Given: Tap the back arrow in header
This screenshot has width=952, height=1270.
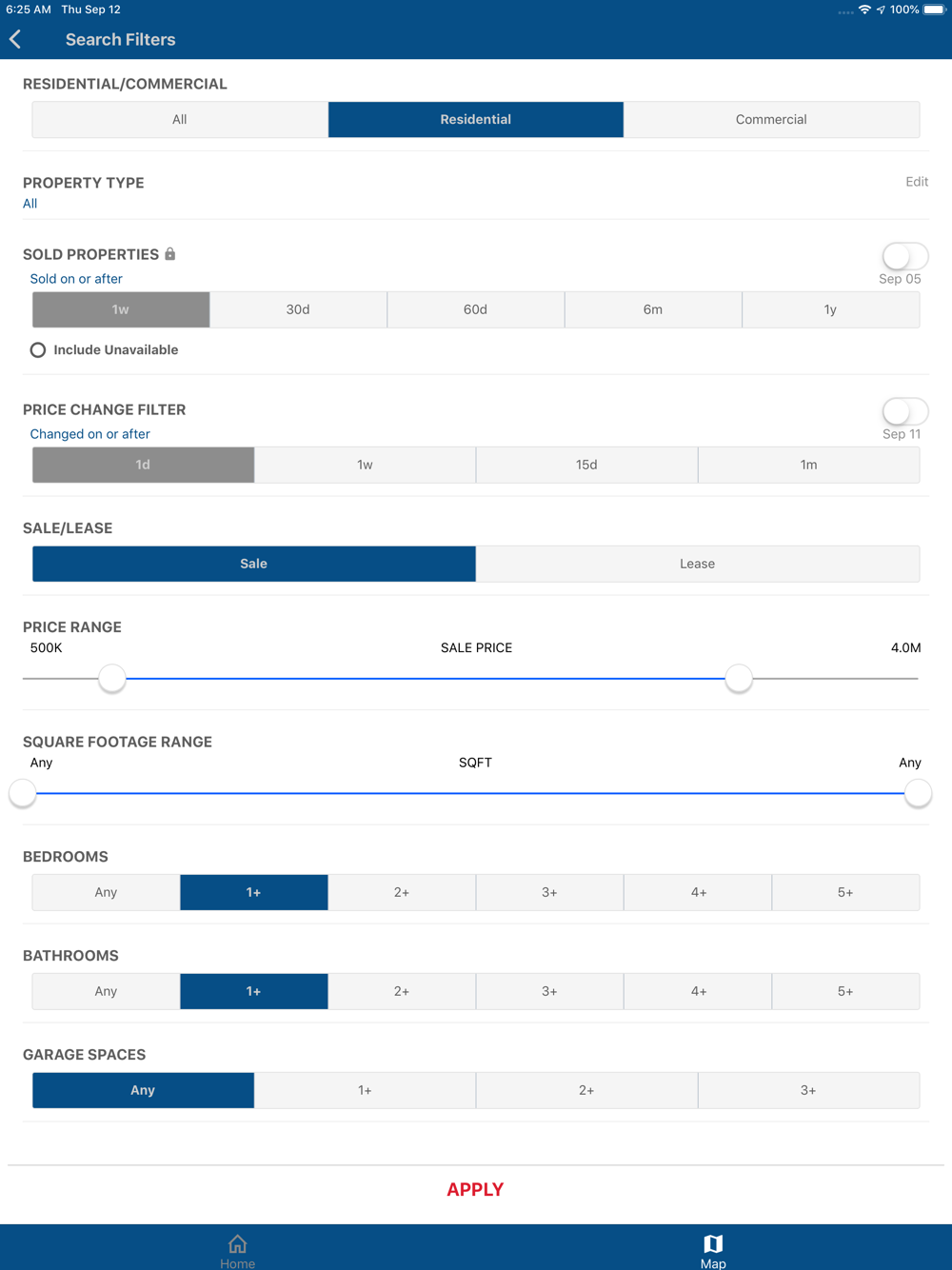Looking at the screenshot, I should 16,39.
